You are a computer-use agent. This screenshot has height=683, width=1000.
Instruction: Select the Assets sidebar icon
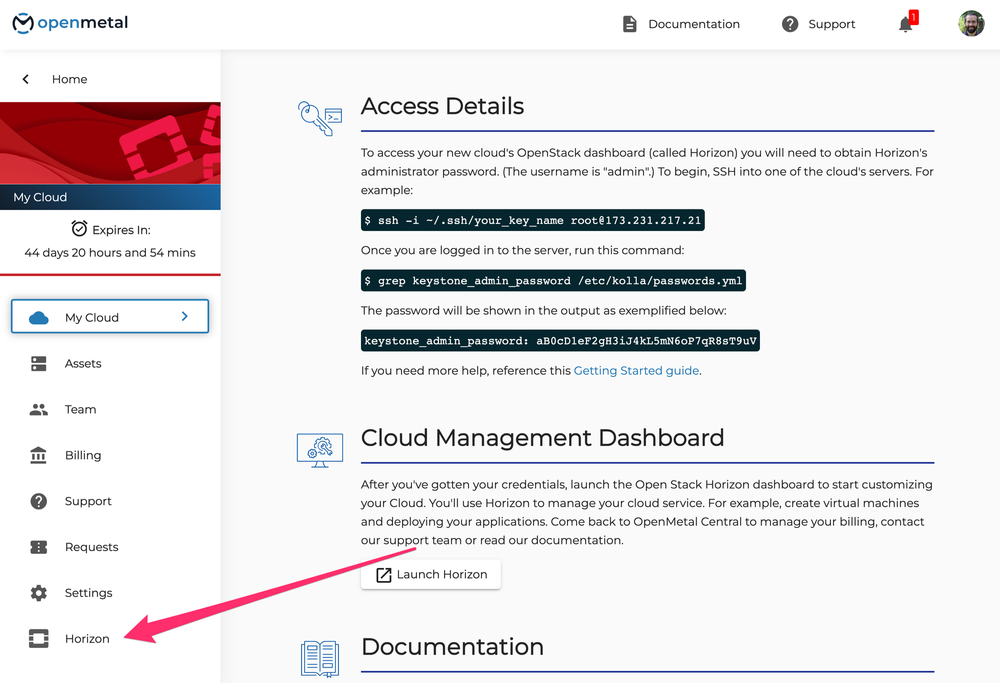tap(41, 363)
